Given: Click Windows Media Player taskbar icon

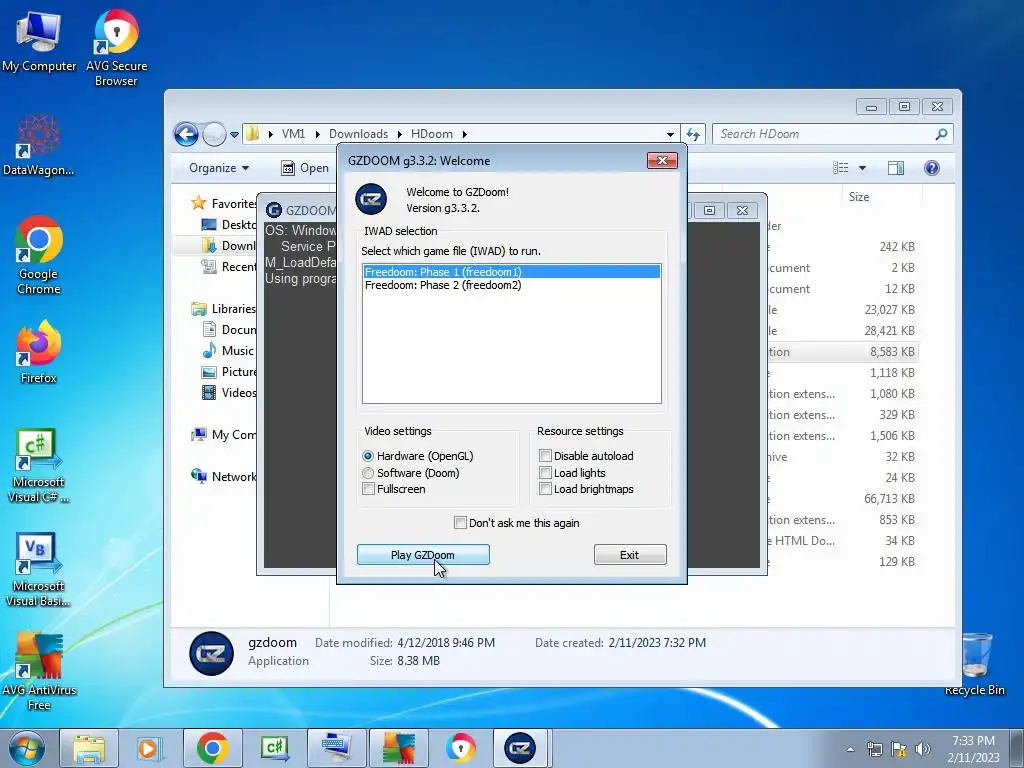Looking at the screenshot, I should (150, 748).
